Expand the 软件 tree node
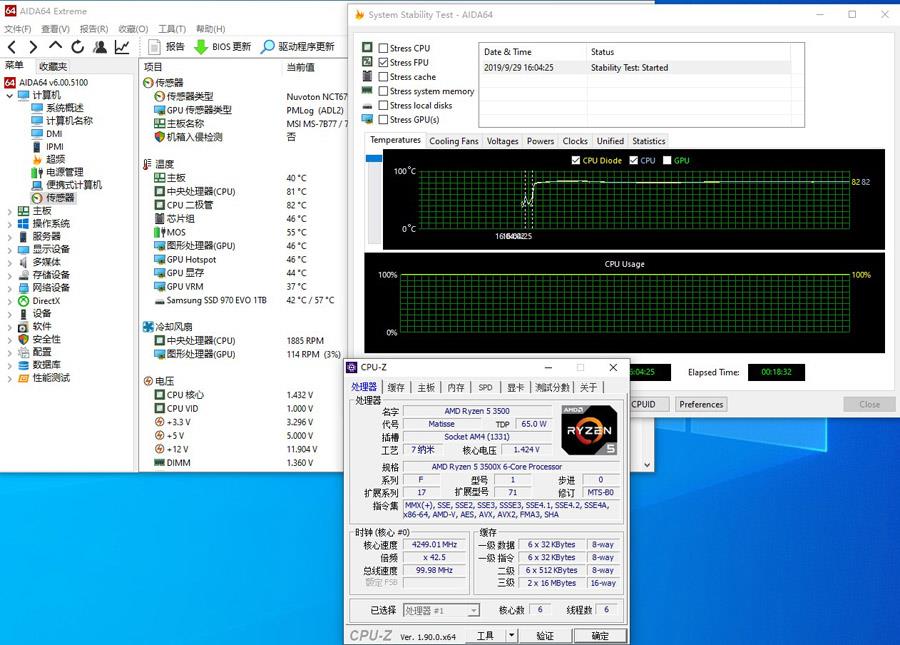900x645 pixels. pos(9,327)
